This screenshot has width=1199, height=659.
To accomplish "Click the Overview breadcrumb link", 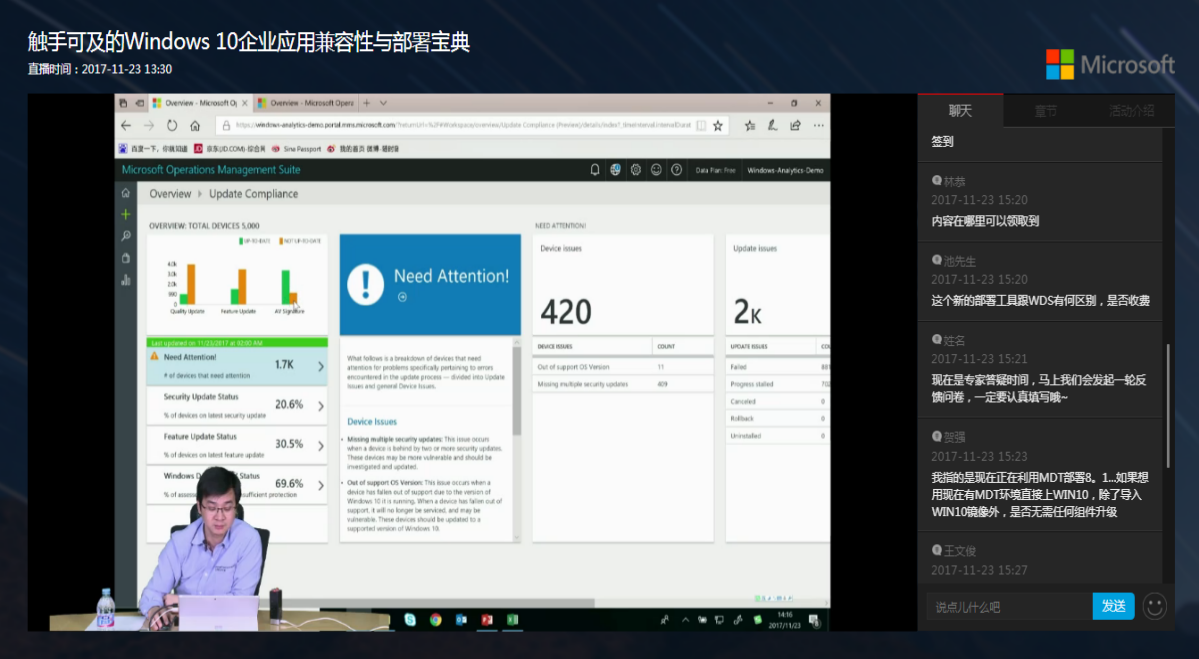I will click(170, 194).
